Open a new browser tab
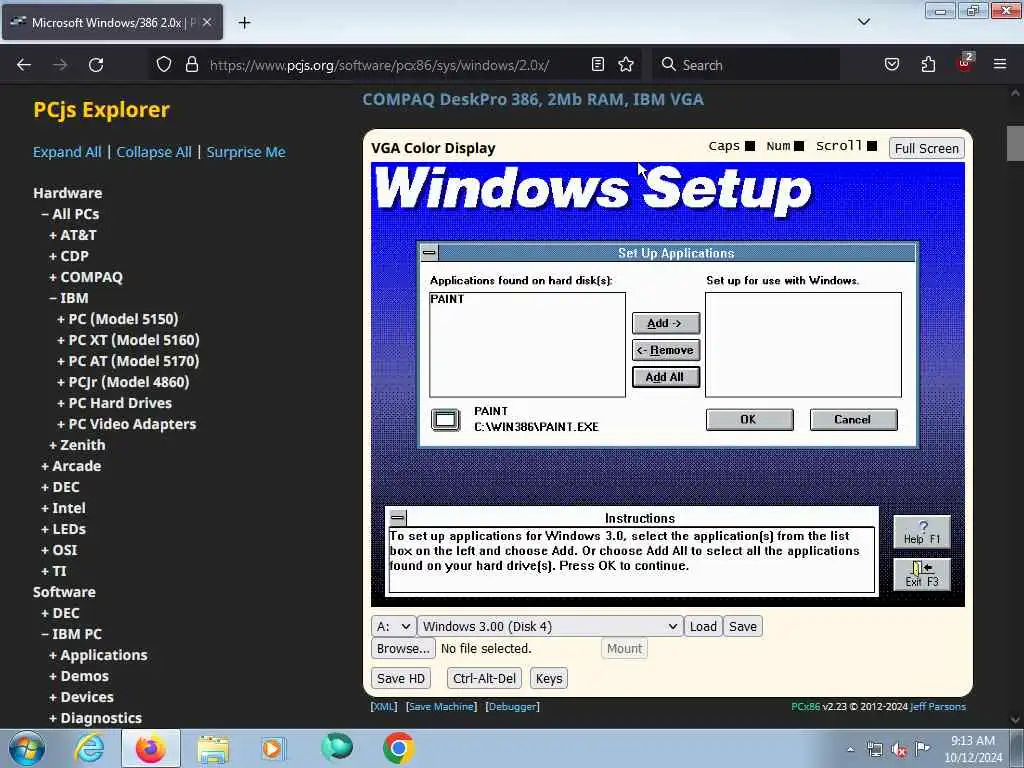The height and width of the screenshot is (768, 1024). (244, 23)
